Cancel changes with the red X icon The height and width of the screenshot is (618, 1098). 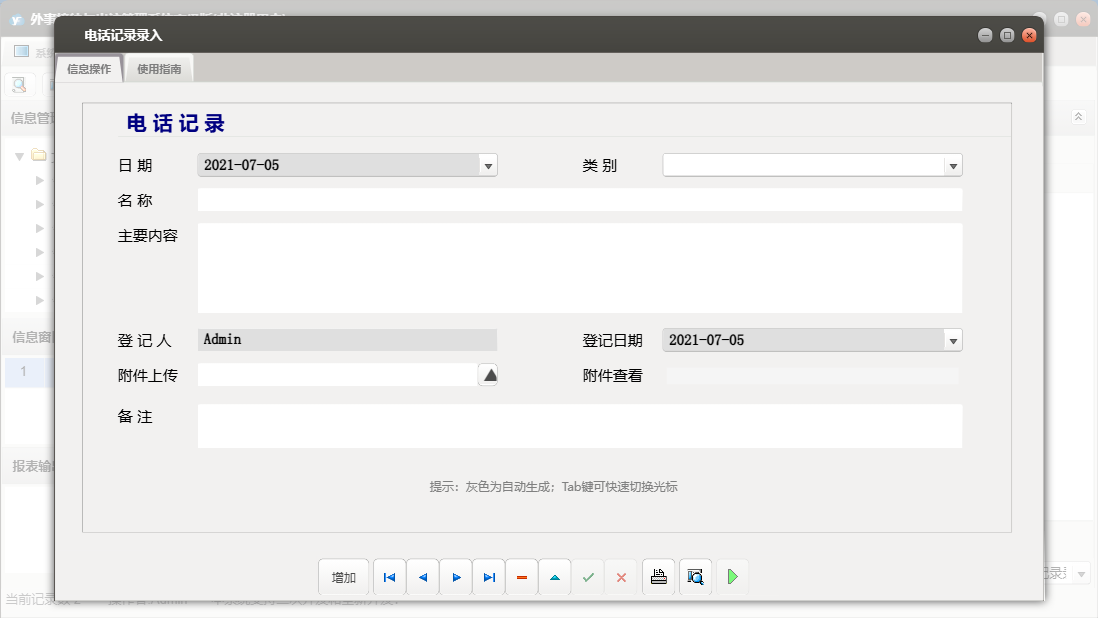621,577
